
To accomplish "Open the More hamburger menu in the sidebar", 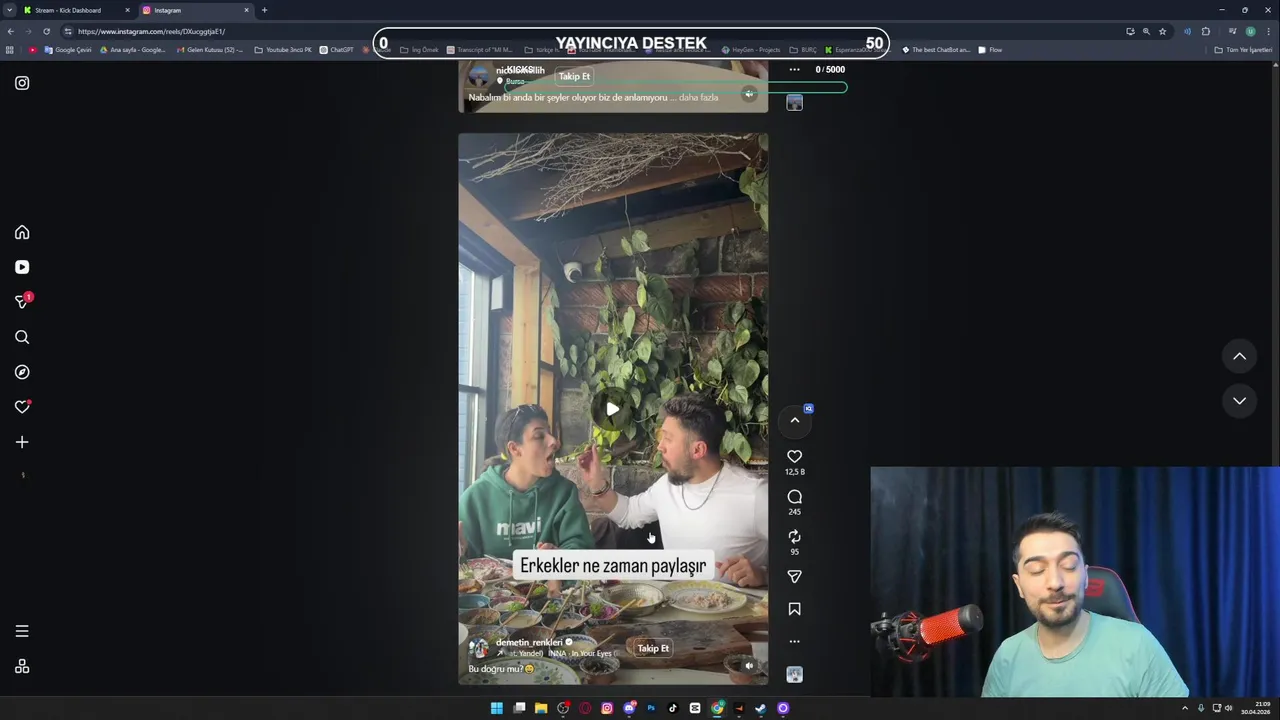I will (22, 631).
